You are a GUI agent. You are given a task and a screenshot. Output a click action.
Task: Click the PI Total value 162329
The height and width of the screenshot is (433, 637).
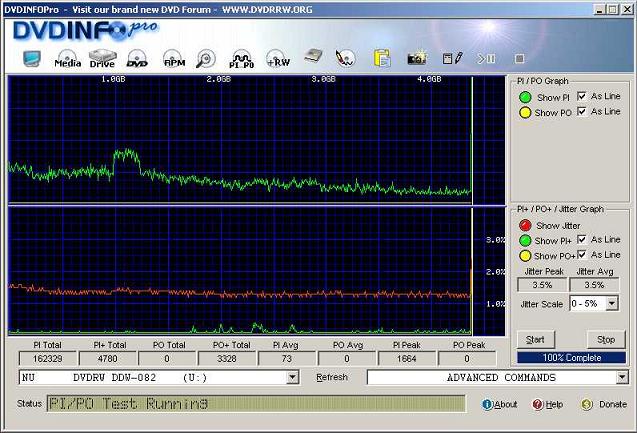[48, 359]
